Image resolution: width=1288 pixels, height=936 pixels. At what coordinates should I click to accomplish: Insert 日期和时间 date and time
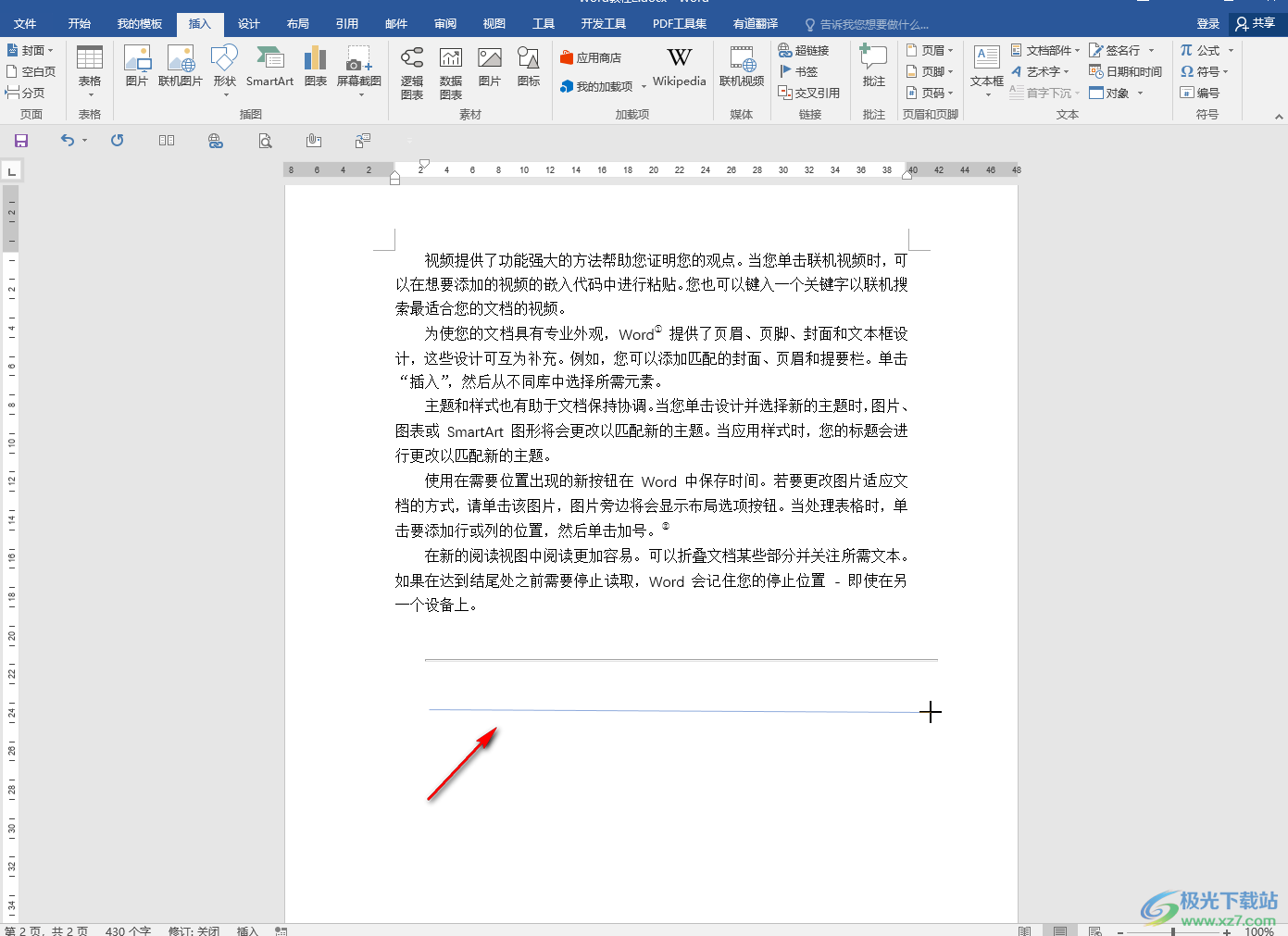(1125, 71)
